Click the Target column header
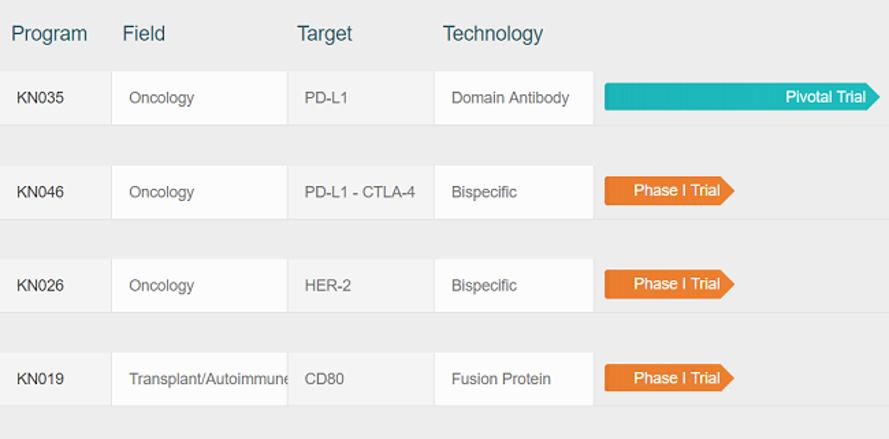 [324, 34]
